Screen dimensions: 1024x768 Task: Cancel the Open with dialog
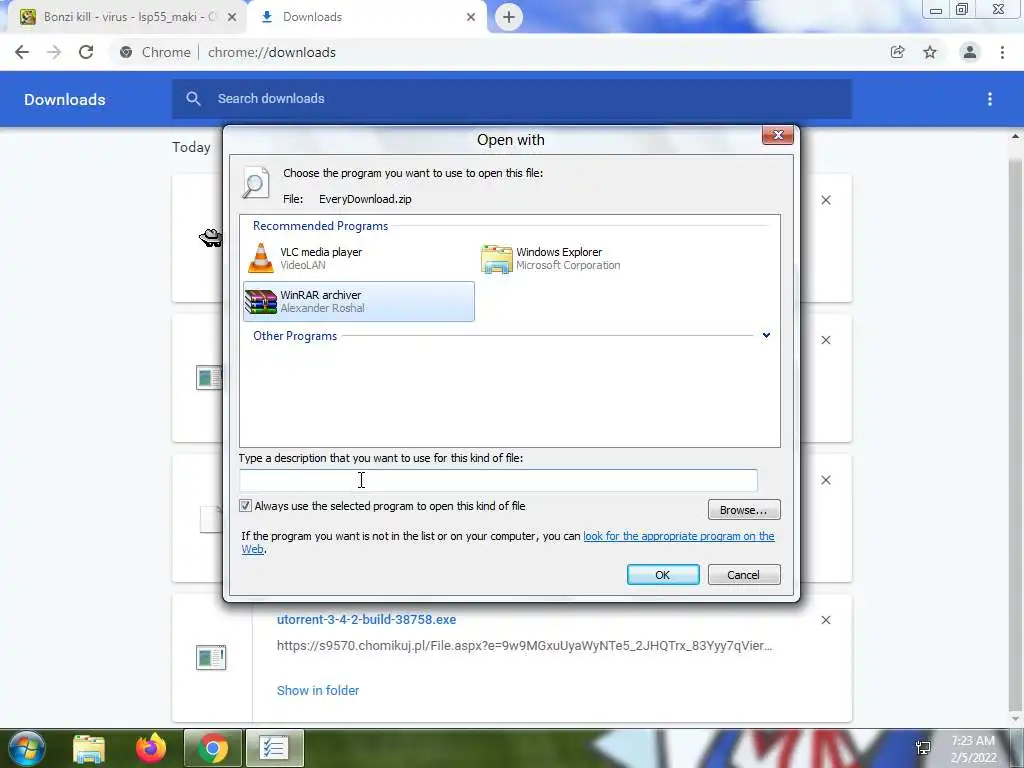pyautogui.click(x=744, y=575)
